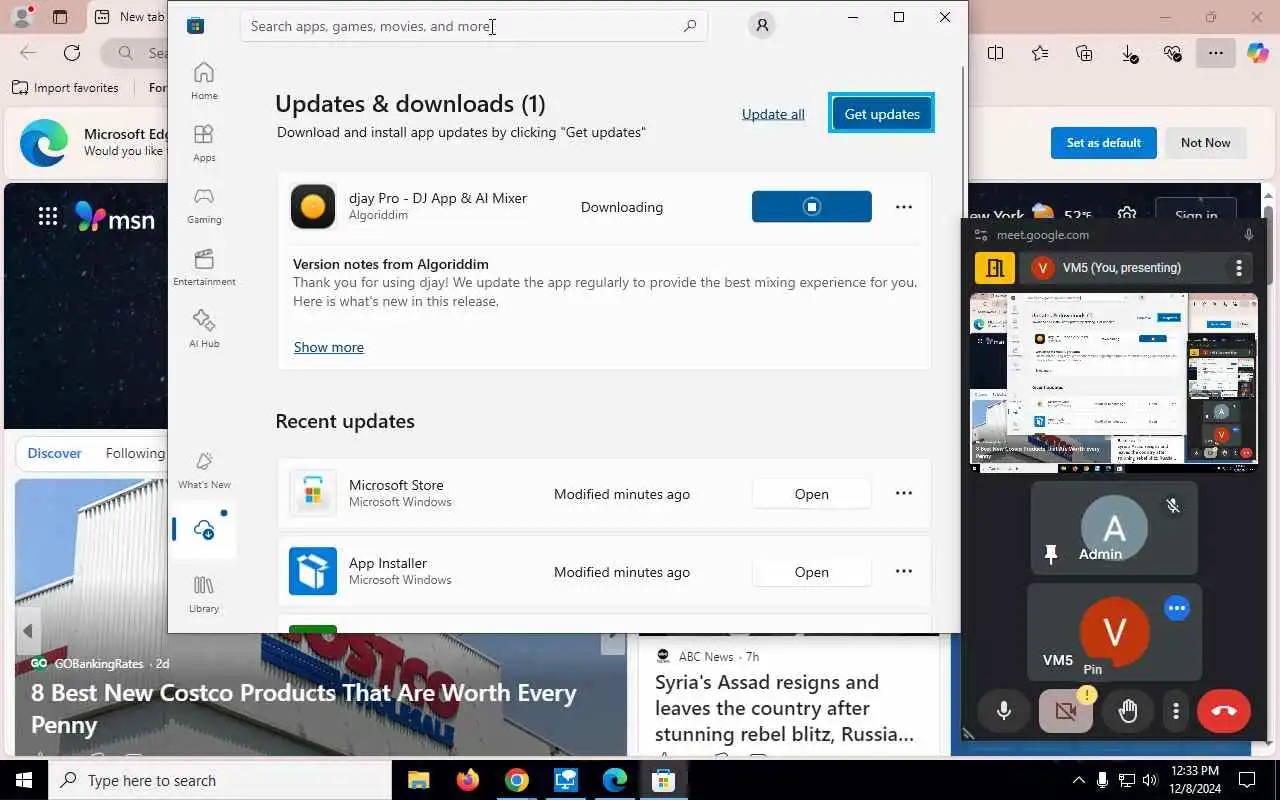
Task: Switch to Discover tab on MSN
Action: [x=54, y=453]
